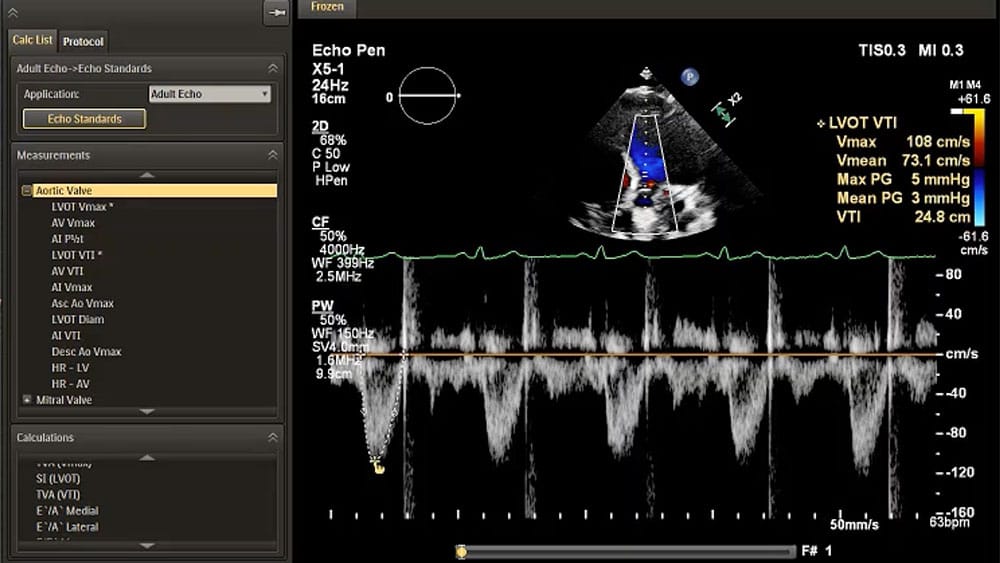Select AI VTI measurement

coord(66,335)
